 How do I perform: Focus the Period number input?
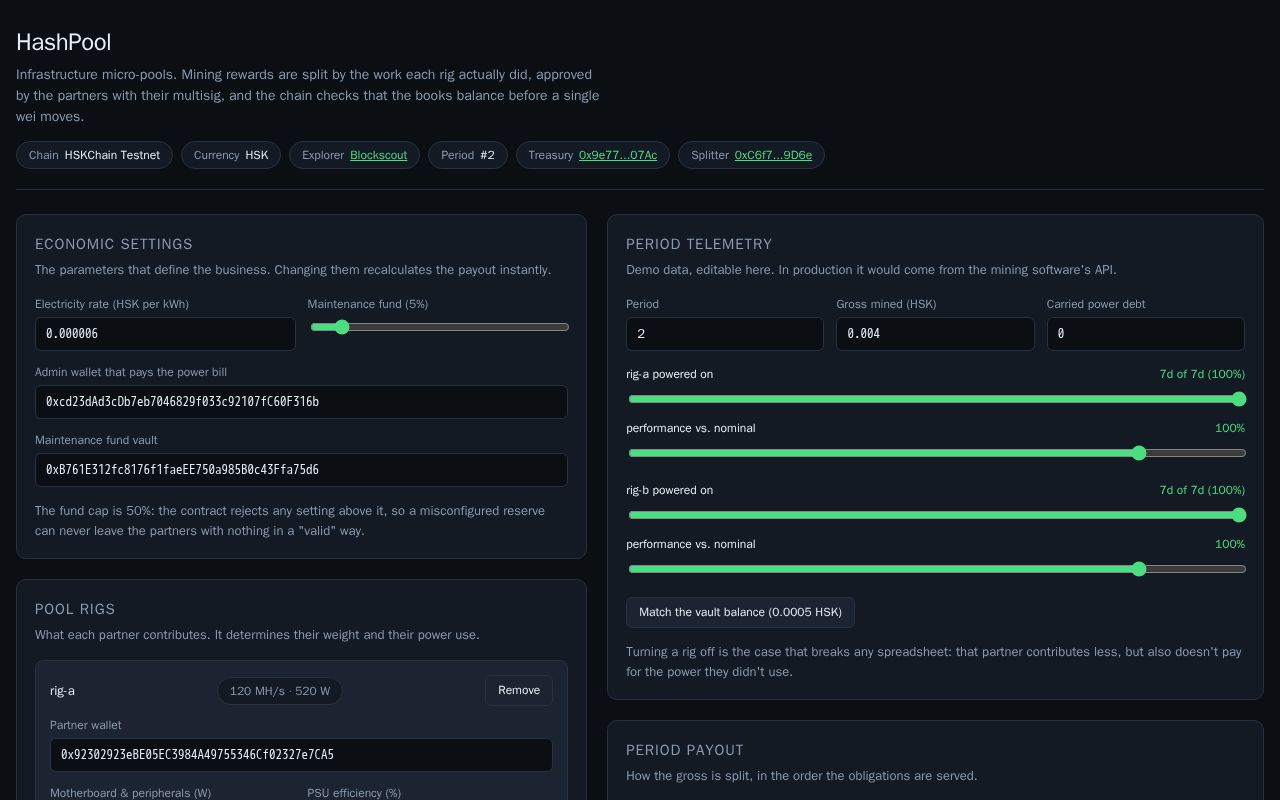click(725, 334)
